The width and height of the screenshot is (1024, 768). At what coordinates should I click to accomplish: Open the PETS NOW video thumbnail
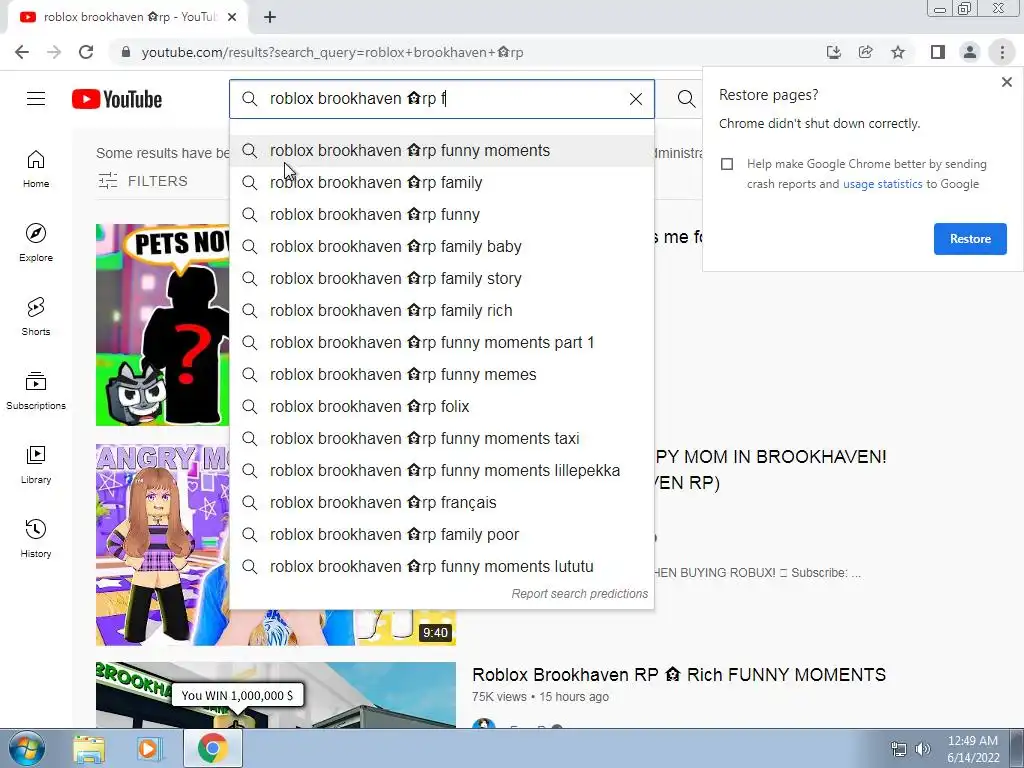(x=162, y=325)
